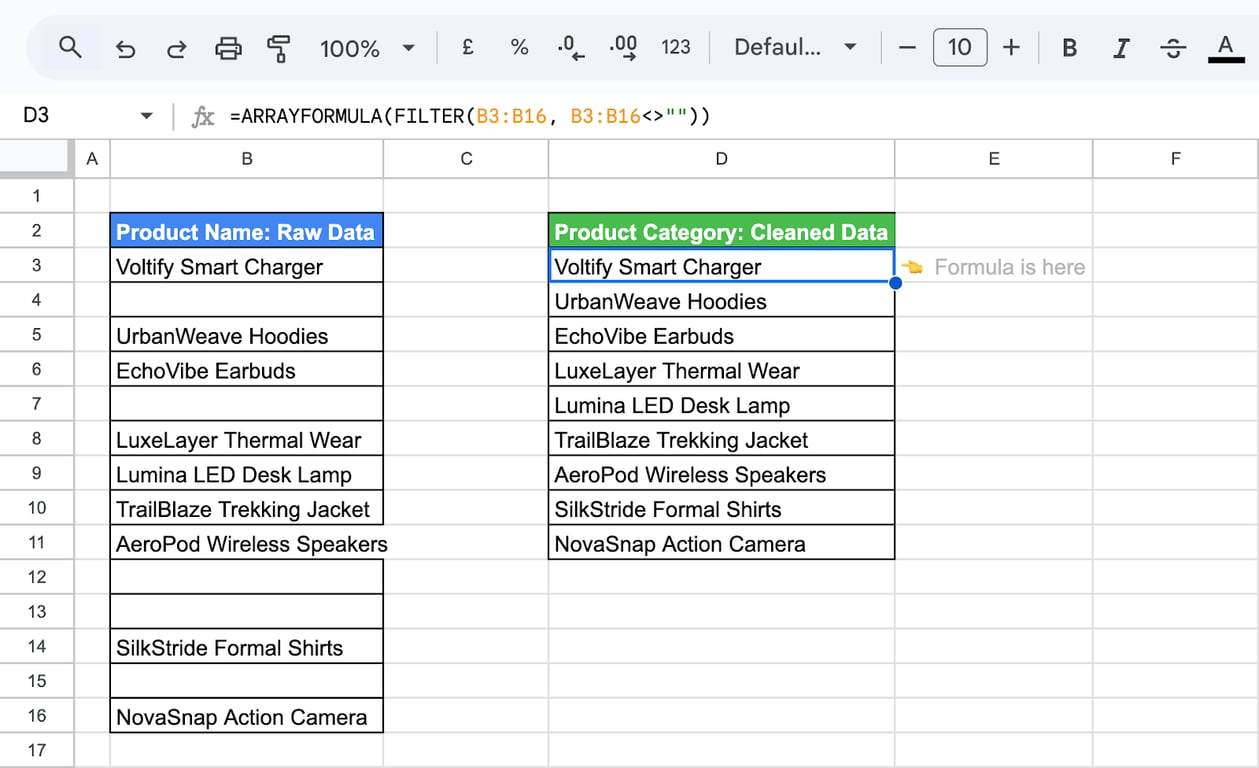Click the Name box showing D3

[36, 116]
